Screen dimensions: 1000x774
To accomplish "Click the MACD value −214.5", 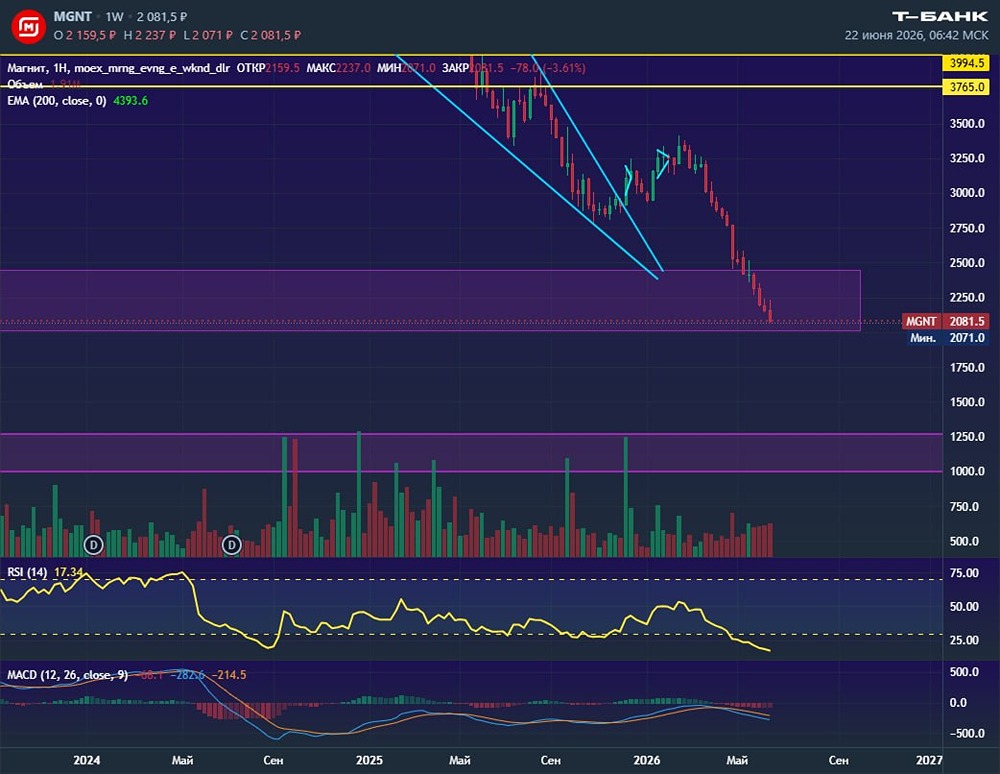I will coord(229,675).
